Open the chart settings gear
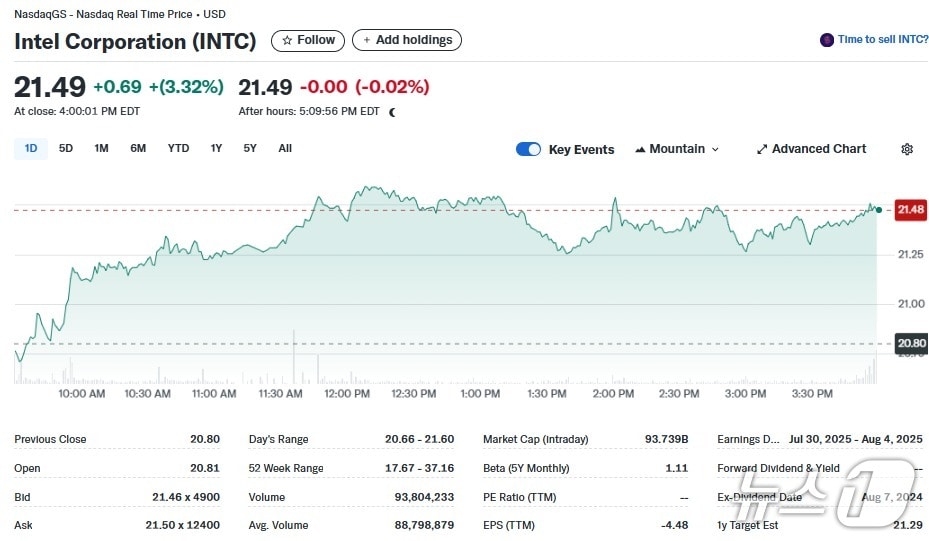 pos(907,149)
